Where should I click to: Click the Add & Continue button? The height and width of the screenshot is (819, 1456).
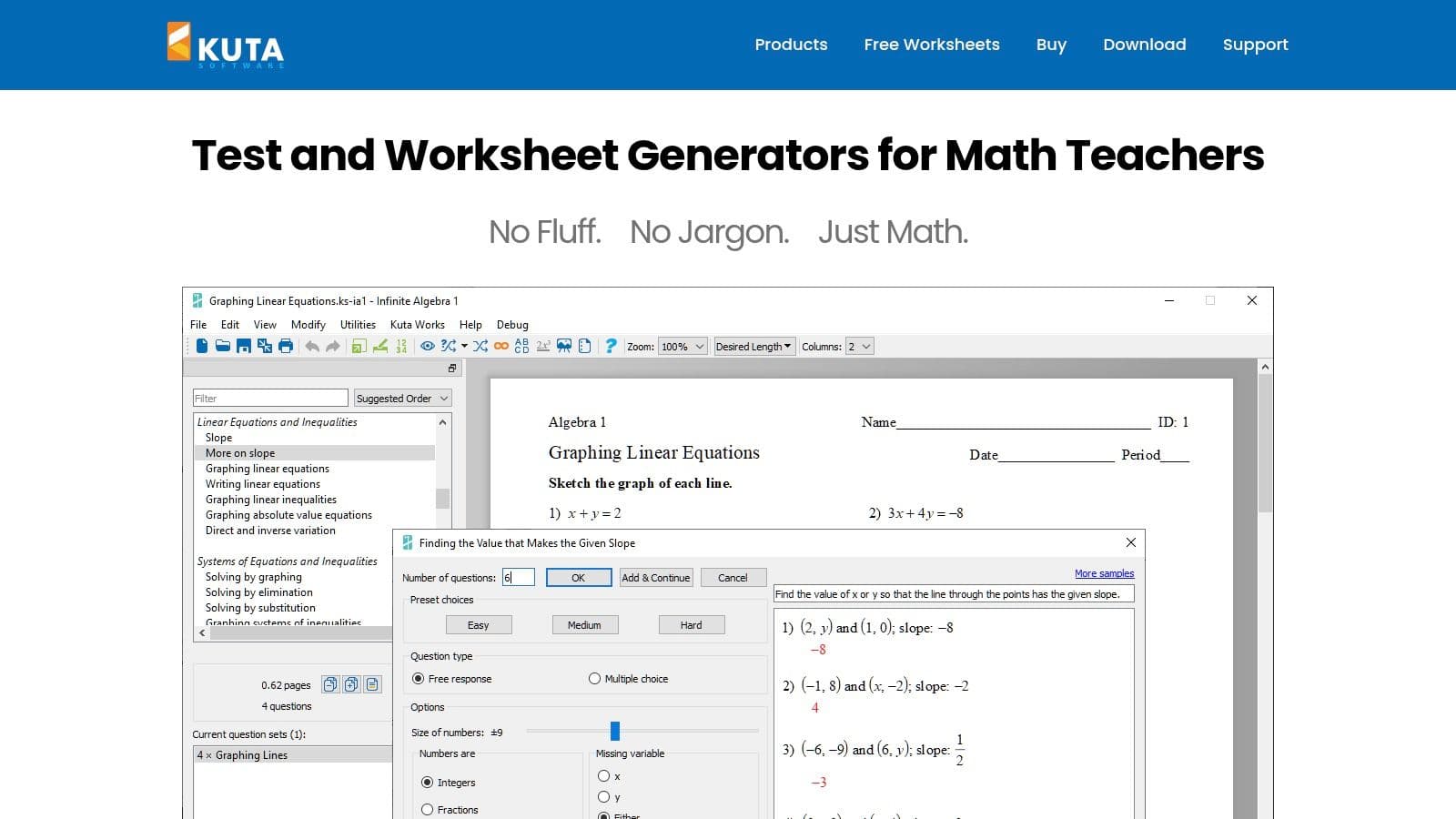coord(655,577)
